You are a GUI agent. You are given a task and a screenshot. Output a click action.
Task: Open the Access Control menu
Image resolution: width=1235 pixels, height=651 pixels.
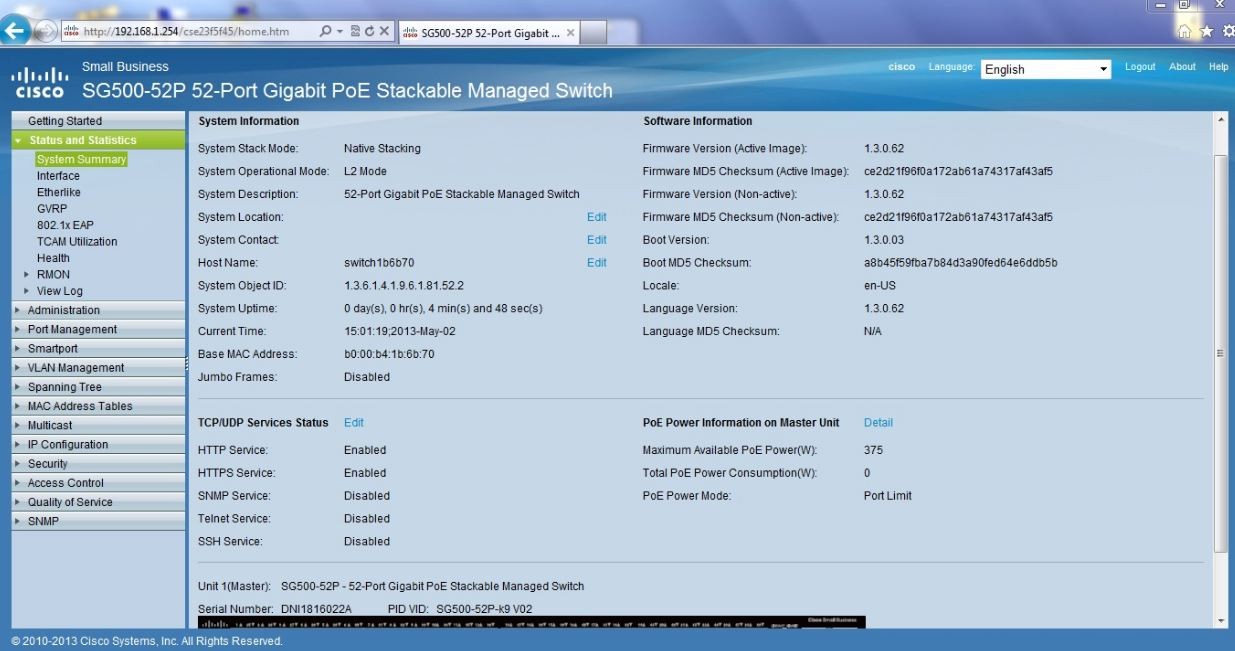pos(98,483)
